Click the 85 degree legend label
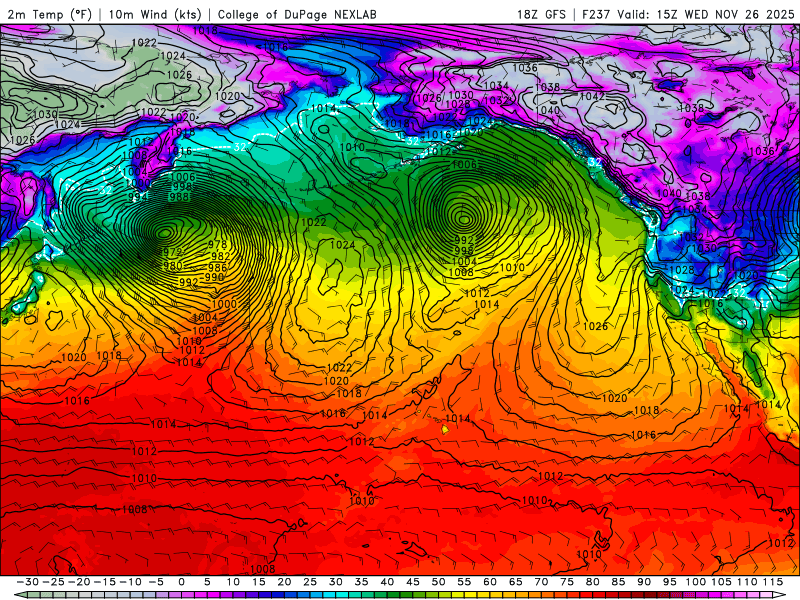Image resolution: width=800 pixels, height=600 pixels. click(x=618, y=582)
